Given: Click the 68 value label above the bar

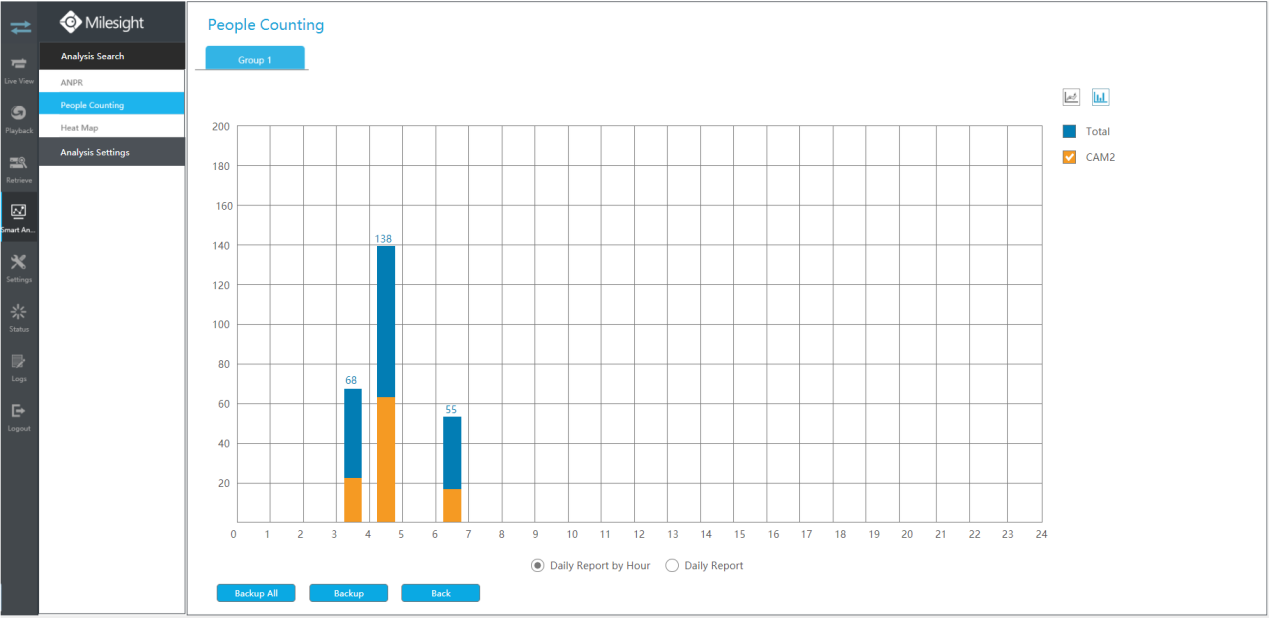Looking at the screenshot, I should (351, 380).
